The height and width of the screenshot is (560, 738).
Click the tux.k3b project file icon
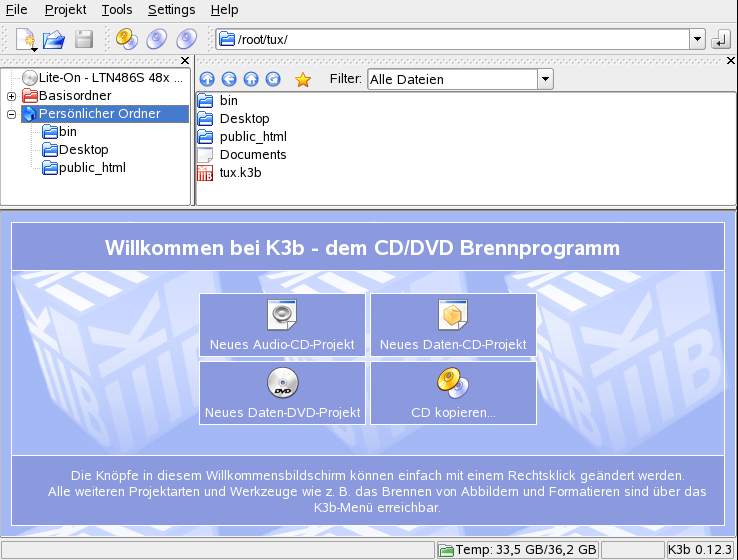pos(205,173)
